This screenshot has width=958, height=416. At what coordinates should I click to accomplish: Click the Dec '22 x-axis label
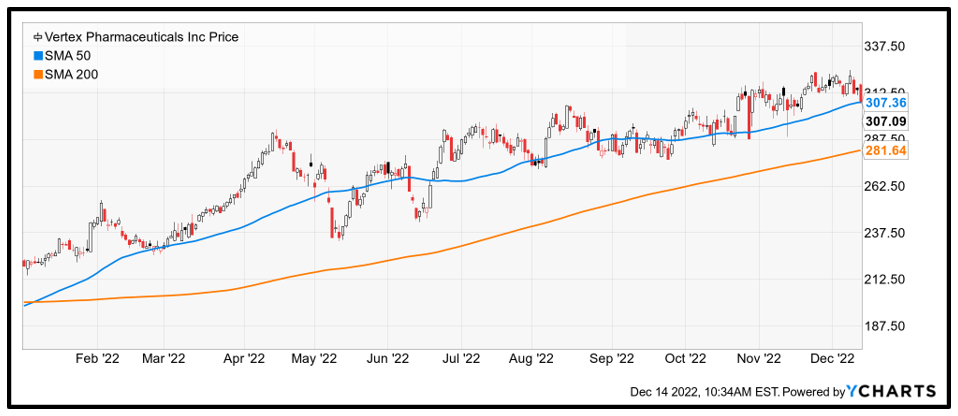point(832,359)
